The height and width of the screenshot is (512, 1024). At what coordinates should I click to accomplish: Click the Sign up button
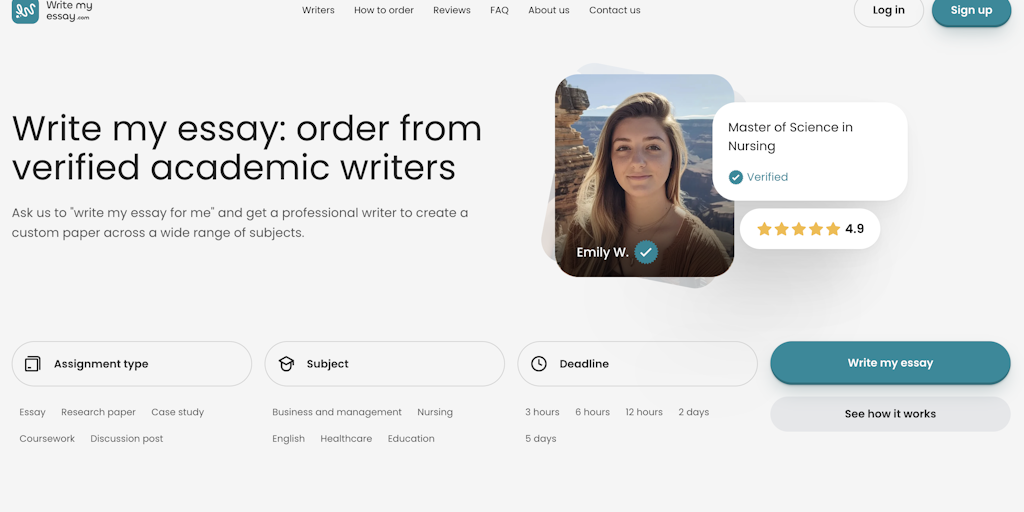(x=971, y=10)
